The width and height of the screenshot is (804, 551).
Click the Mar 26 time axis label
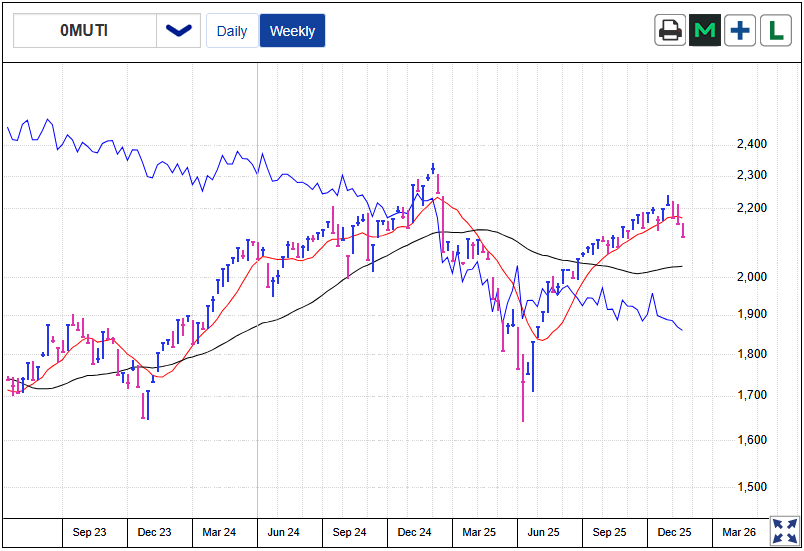[739, 532]
